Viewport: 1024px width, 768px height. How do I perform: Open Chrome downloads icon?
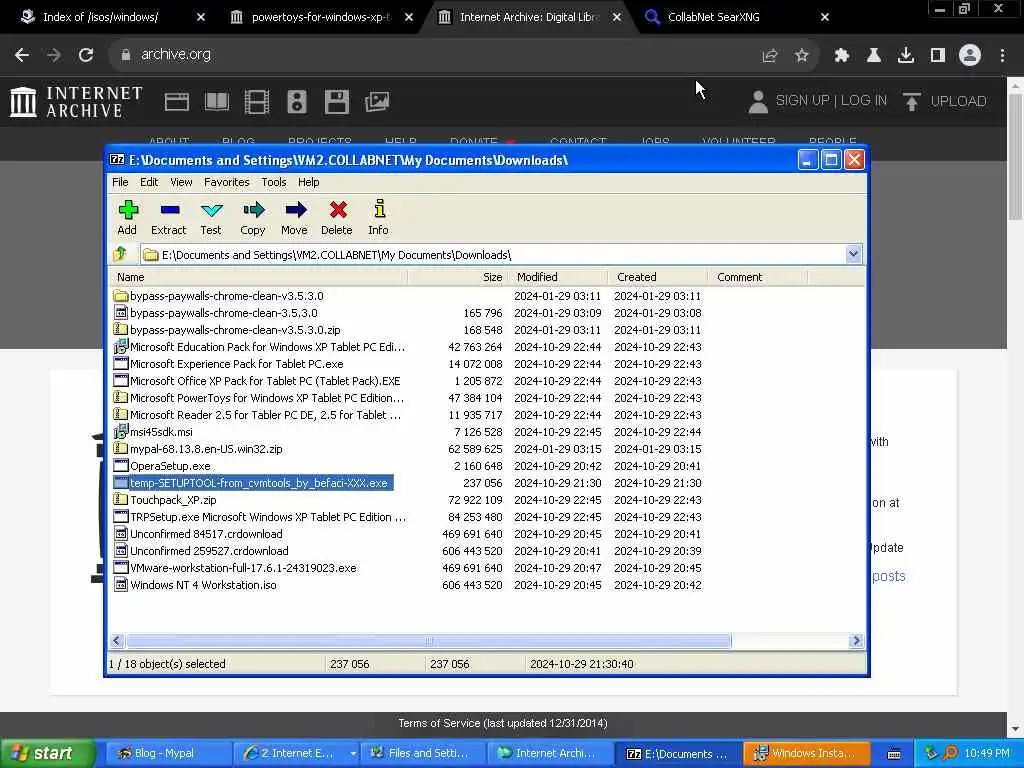click(x=906, y=56)
